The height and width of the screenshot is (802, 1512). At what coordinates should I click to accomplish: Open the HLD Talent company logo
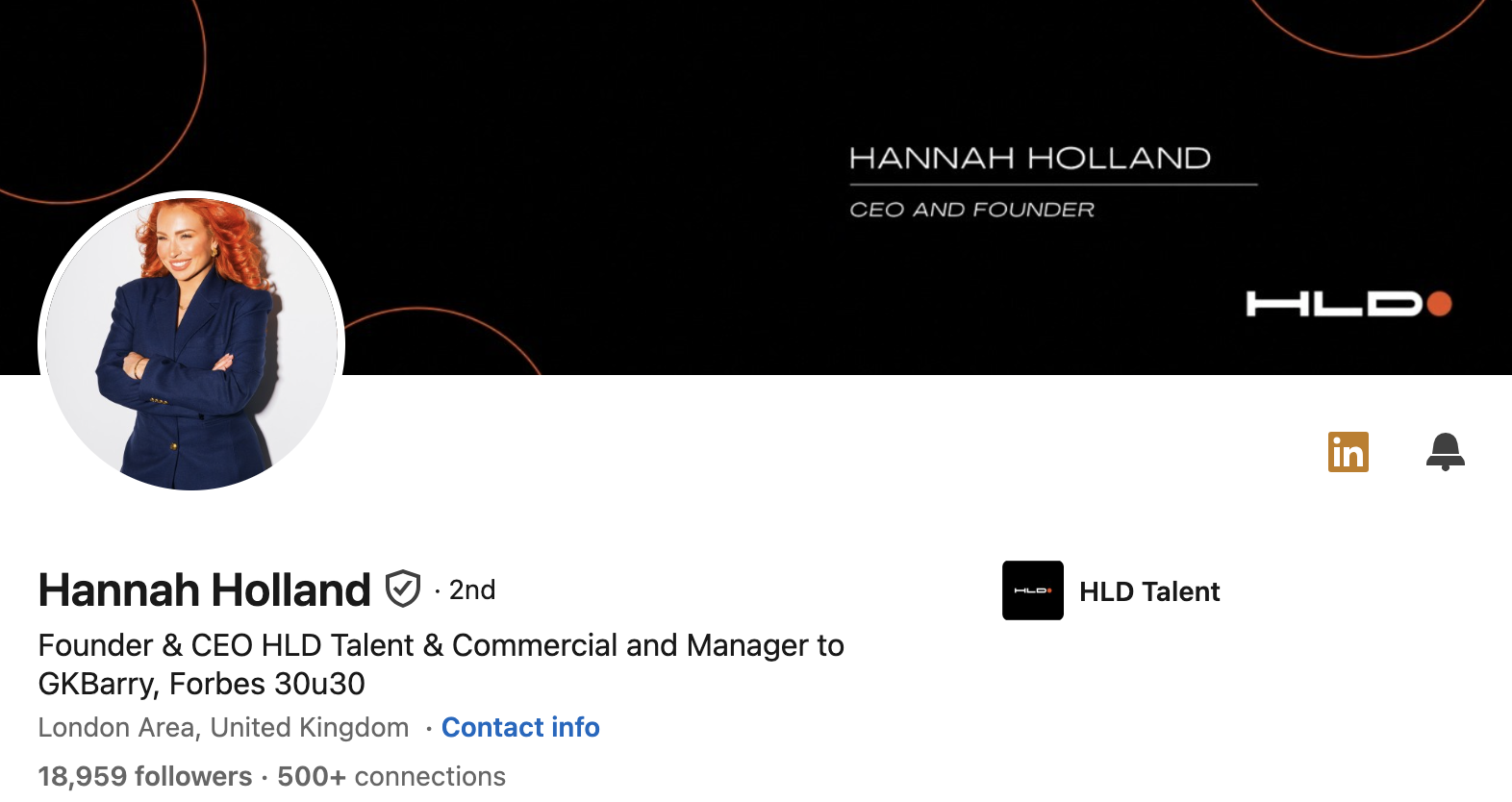1032,590
